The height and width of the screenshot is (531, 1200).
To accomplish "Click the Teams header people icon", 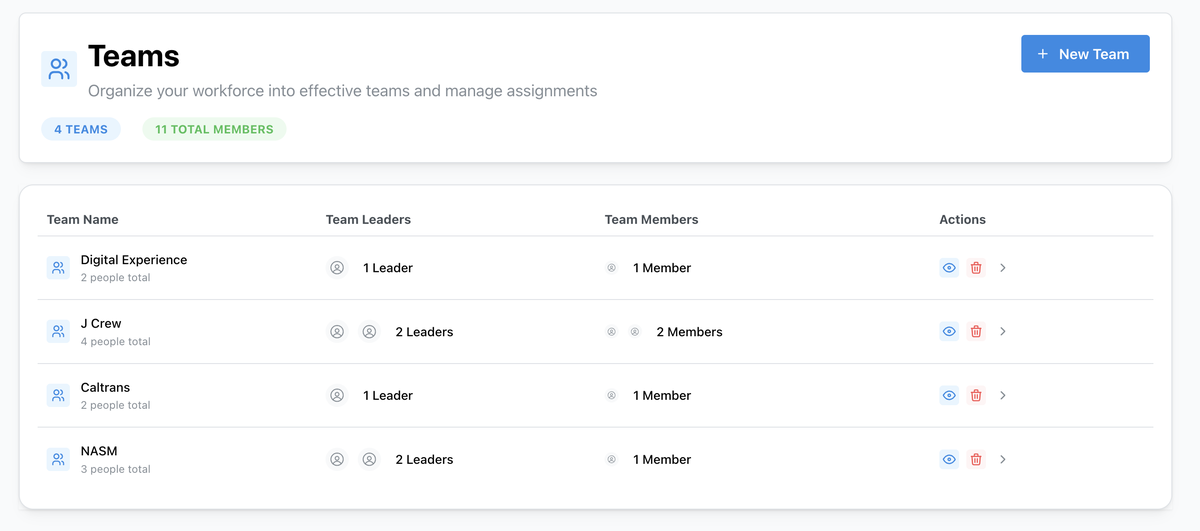I will click(x=59, y=69).
